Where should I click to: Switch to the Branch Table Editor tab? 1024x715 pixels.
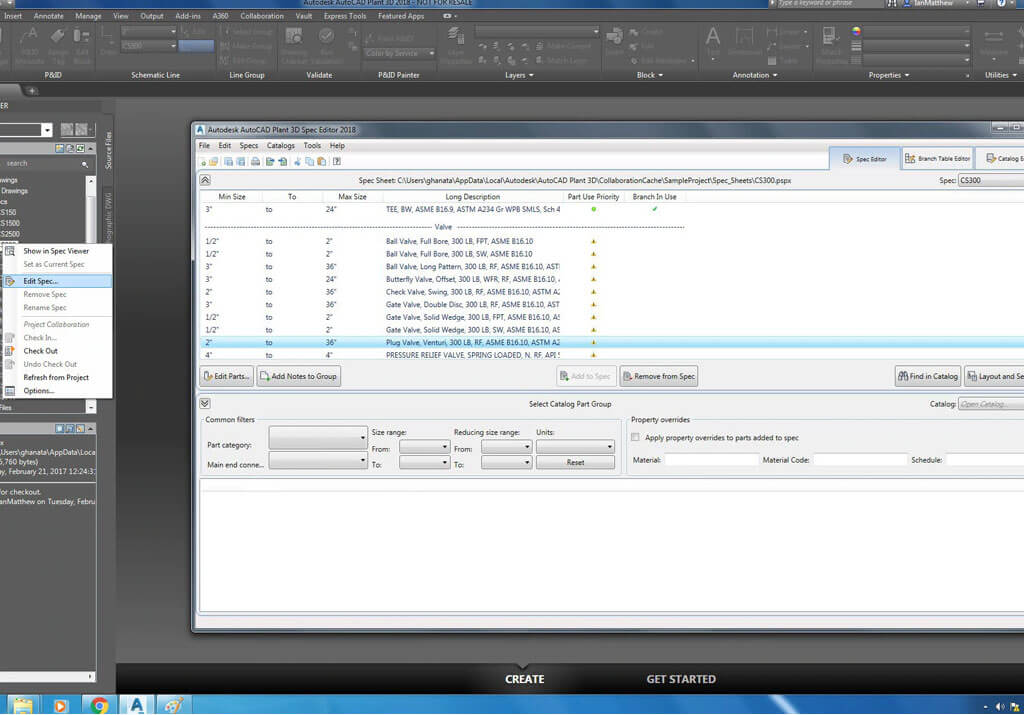(x=938, y=159)
